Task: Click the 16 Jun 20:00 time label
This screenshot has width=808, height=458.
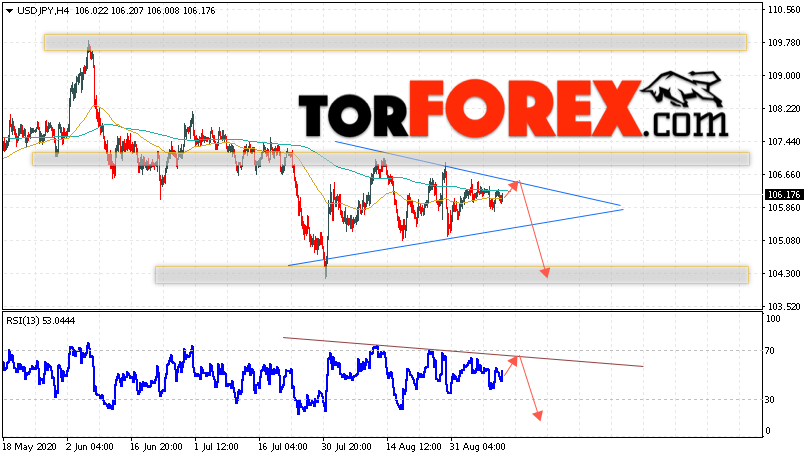Action: coord(156,447)
